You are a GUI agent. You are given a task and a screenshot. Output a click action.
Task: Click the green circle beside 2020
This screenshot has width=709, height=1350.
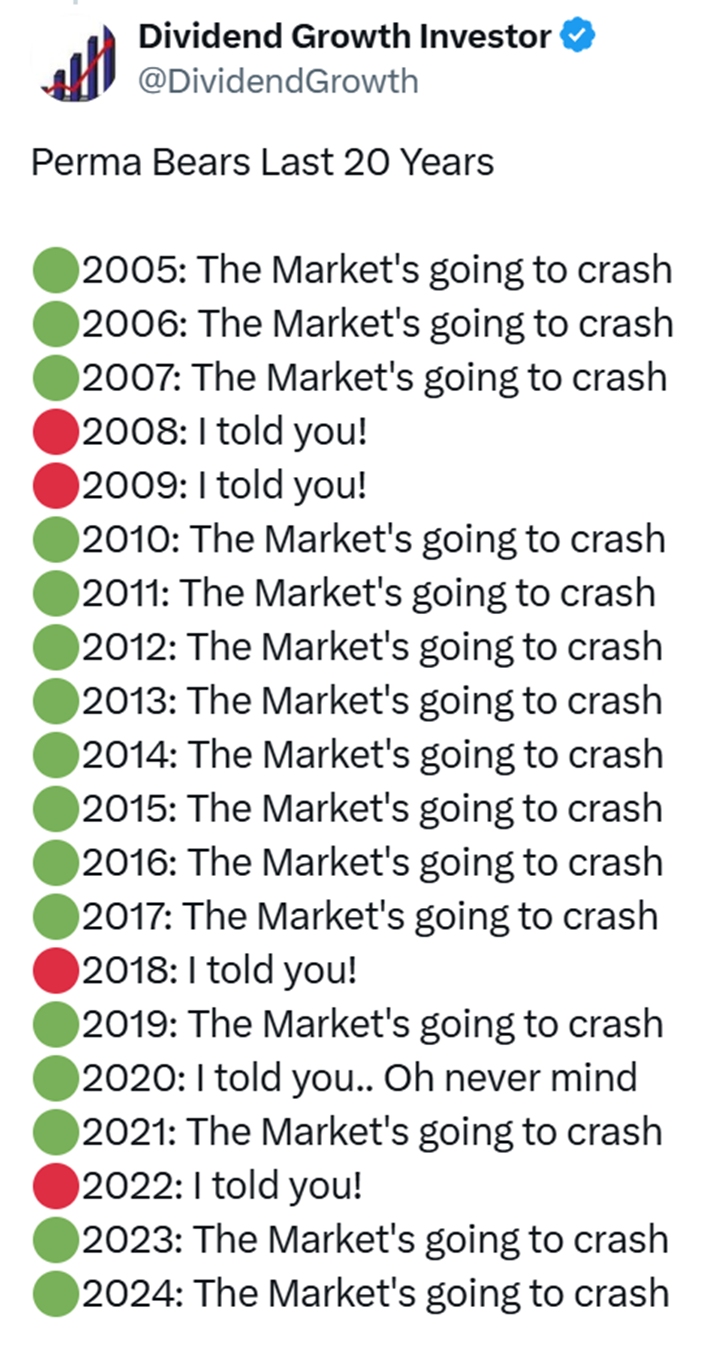[56, 1078]
